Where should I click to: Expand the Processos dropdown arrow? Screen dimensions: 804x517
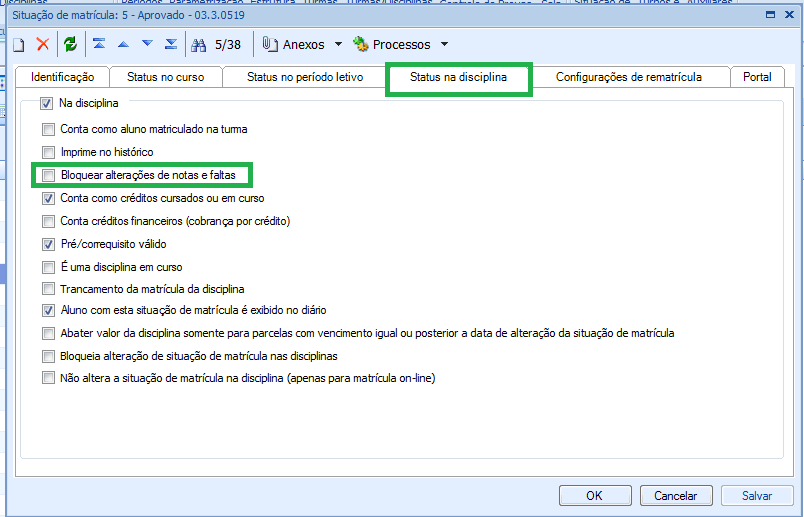(x=444, y=45)
